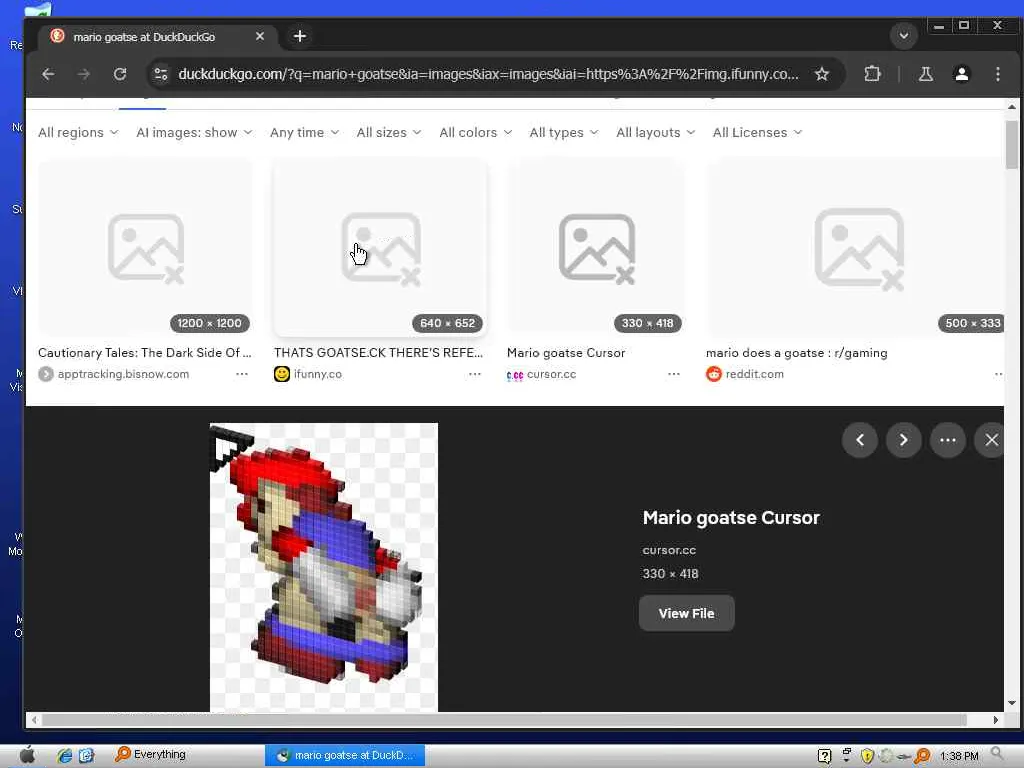This screenshot has height=768, width=1024.
Task: Expand the Any time filter
Action: [304, 132]
